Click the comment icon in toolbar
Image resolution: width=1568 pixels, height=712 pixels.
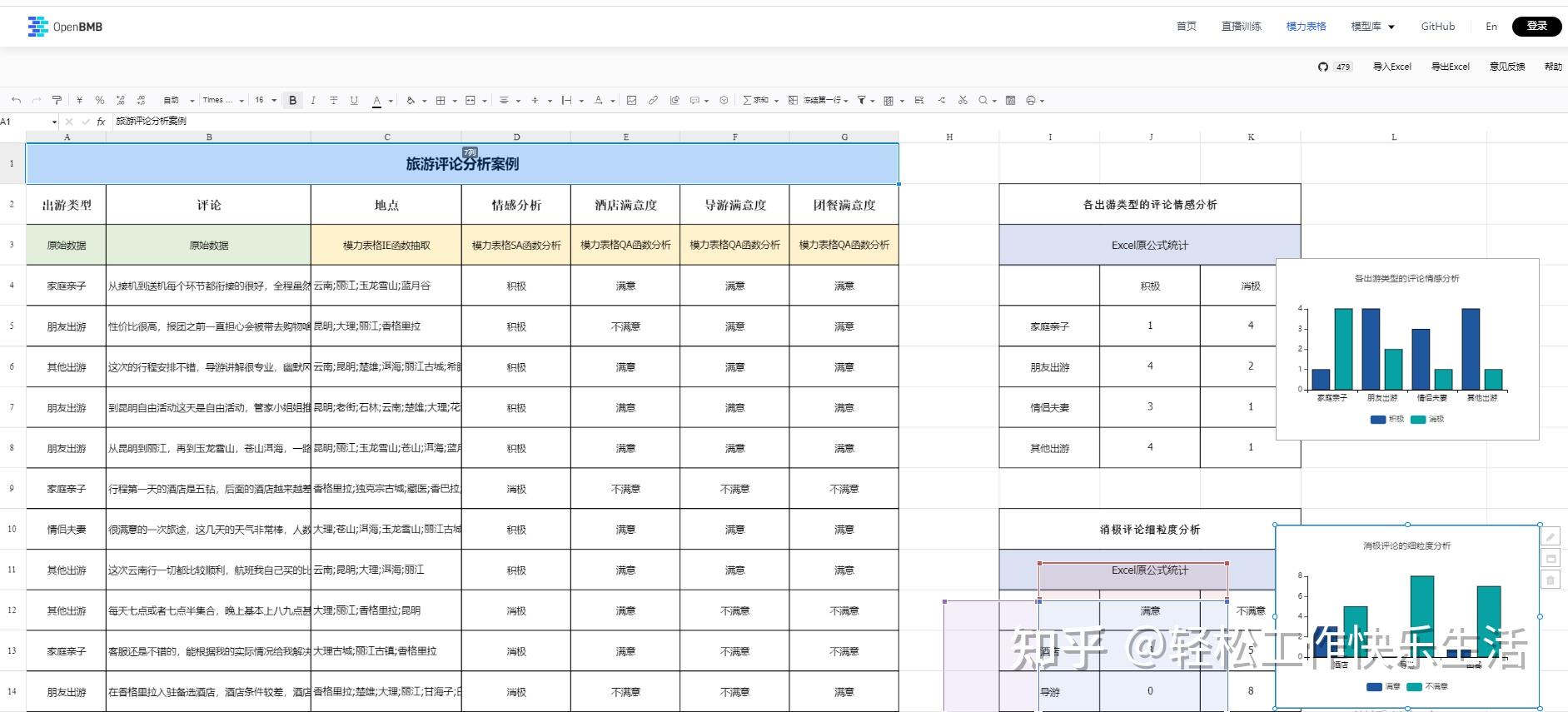694,100
